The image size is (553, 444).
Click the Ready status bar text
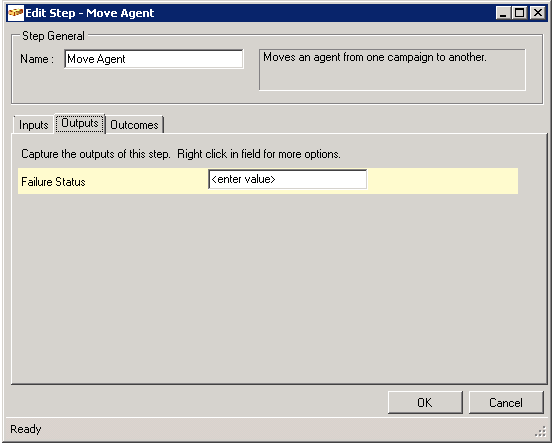tap(26, 429)
